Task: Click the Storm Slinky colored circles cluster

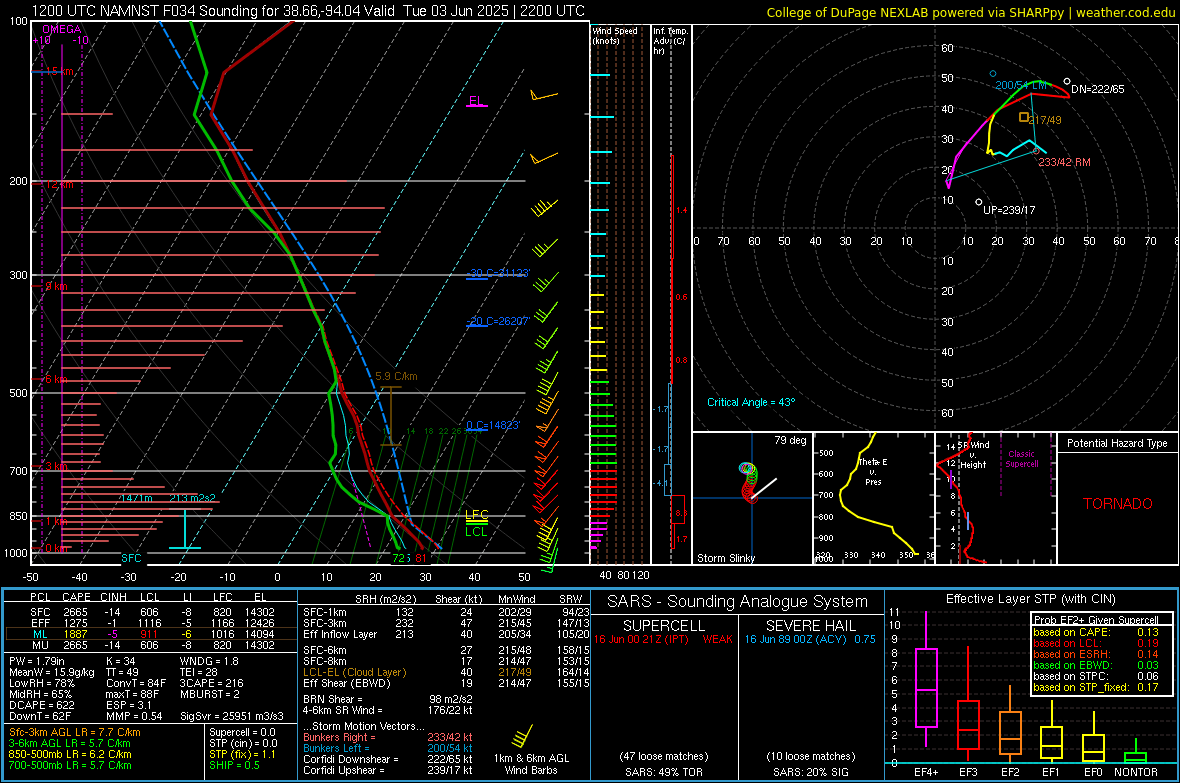Action: [x=749, y=482]
